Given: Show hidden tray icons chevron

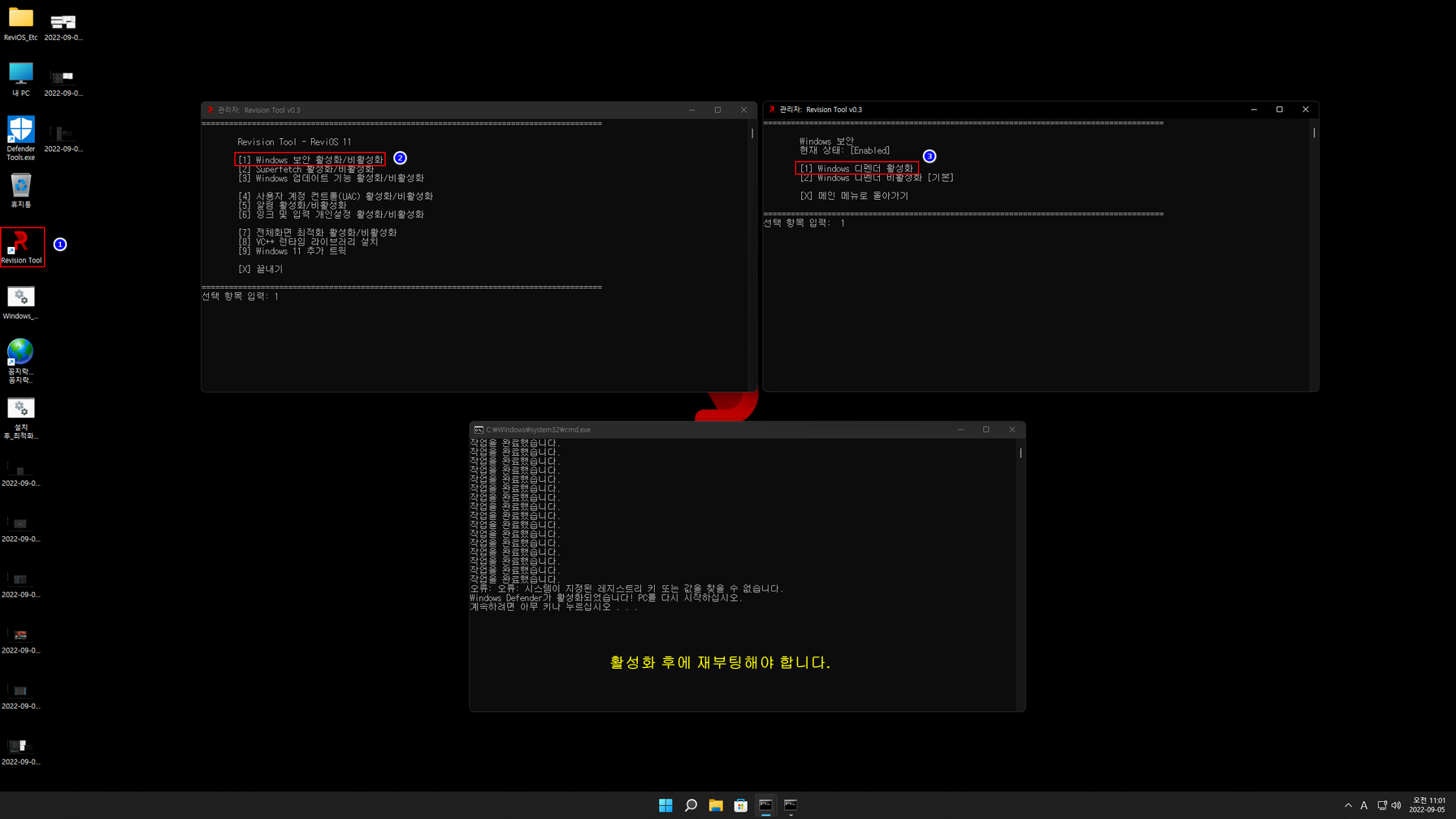Looking at the screenshot, I should [1348, 805].
